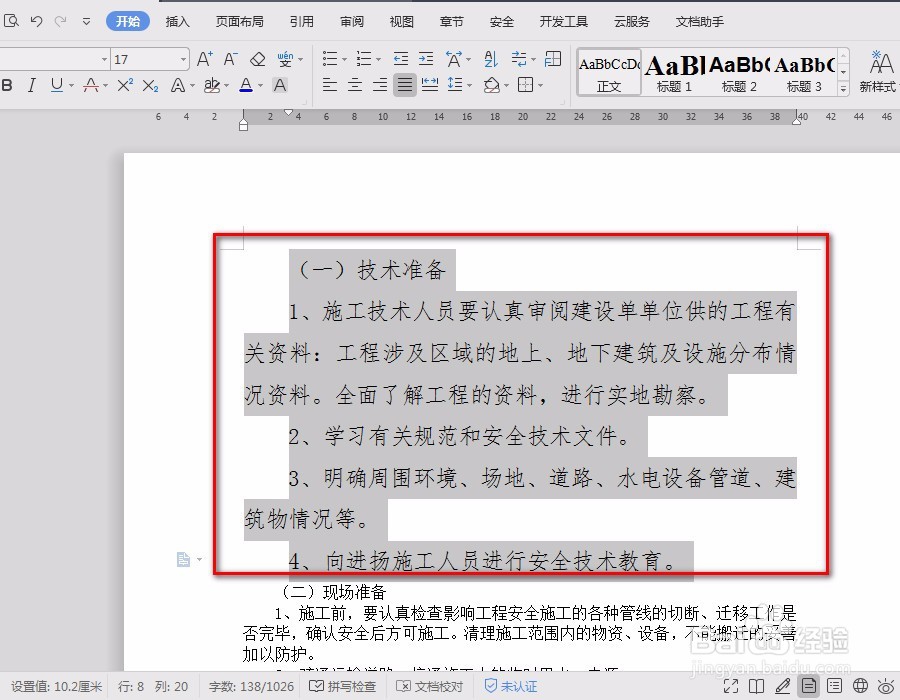Decrease font size with A- icon
The height and width of the screenshot is (700, 900).
(x=231, y=59)
